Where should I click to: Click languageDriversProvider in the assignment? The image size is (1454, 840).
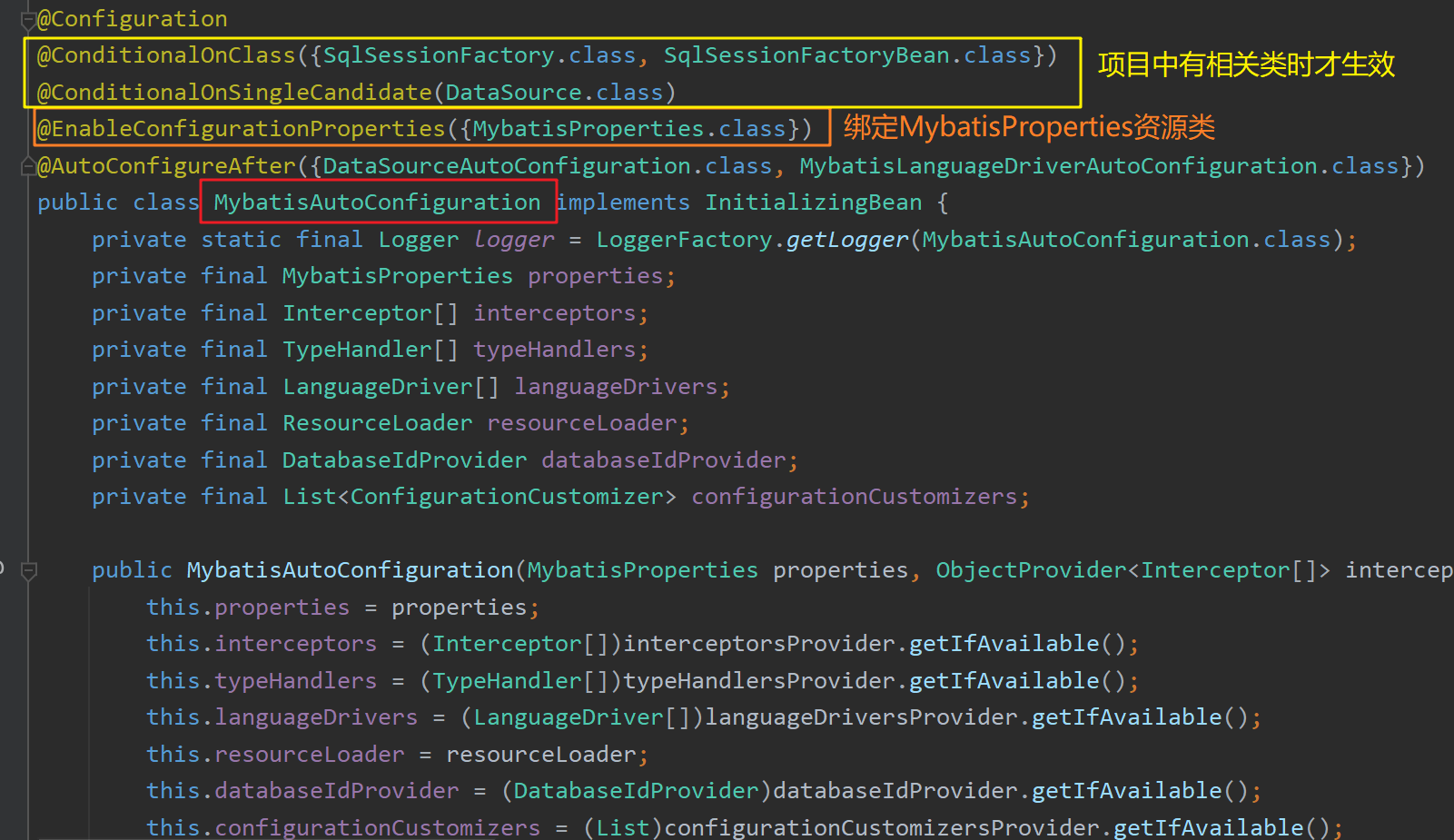pos(861,717)
